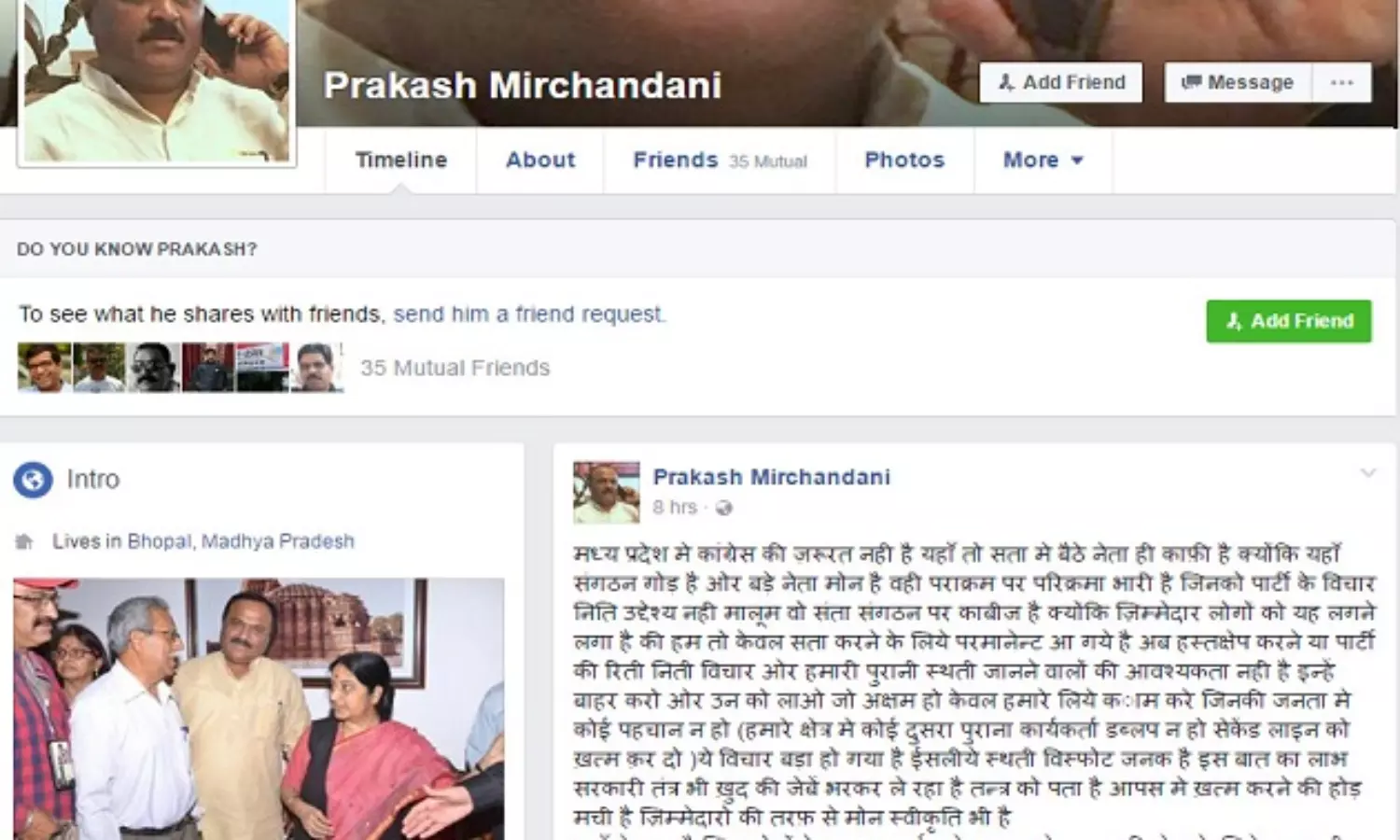Open the group photo in Intro panel
This screenshot has width=1400, height=840.
point(259,709)
